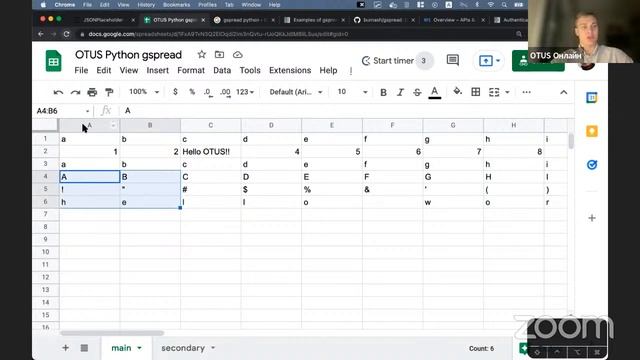The width and height of the screenshot is (640, 360).
Task: Reload the page in Chrome
Action: pos(67,34)
